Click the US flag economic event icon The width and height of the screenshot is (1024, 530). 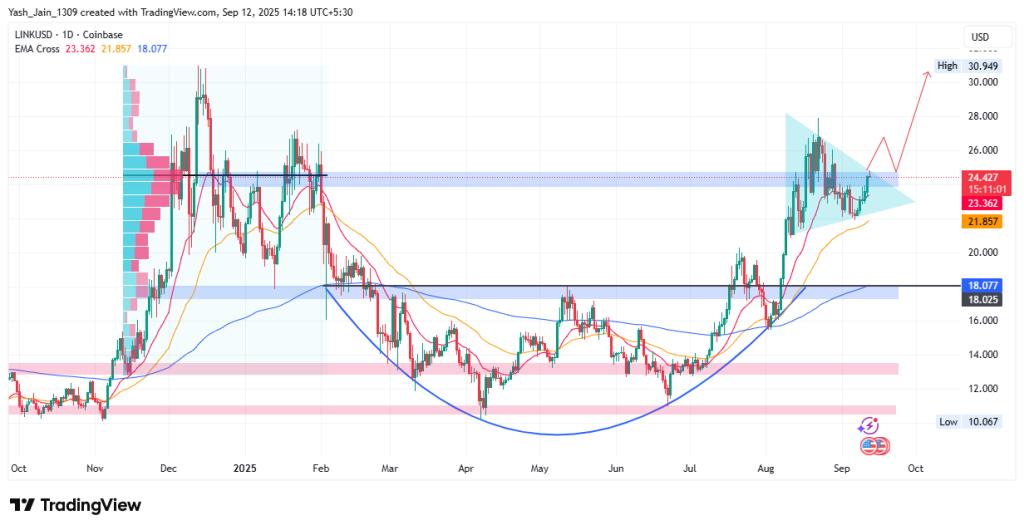[x=876, y=446]
